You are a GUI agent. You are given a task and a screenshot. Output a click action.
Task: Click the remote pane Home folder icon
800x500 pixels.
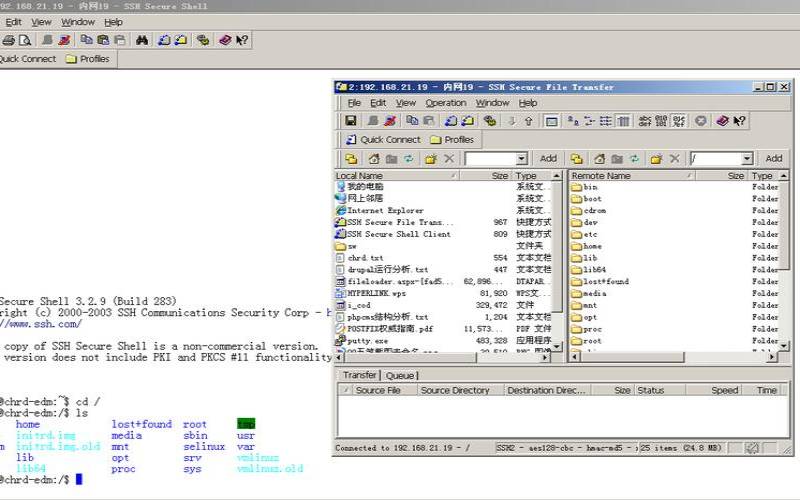coord(599,159)
